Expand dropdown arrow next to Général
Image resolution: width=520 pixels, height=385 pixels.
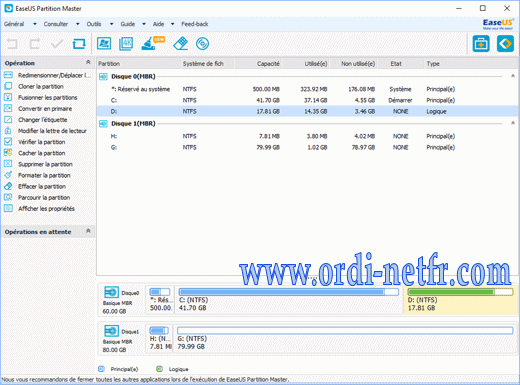pos(35,24)
